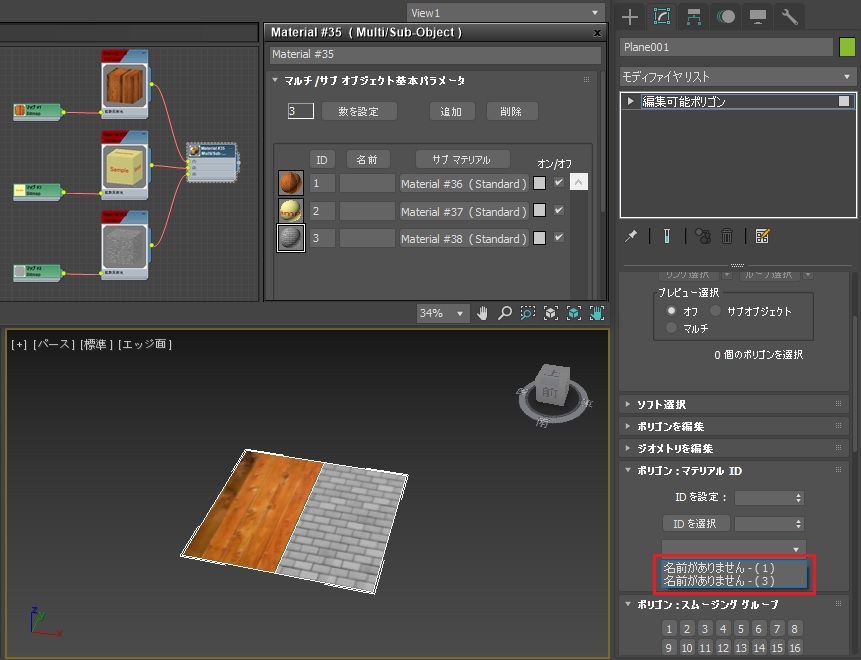Viewport: 861px width, 660px height.
Task: Click the Zoom Region icon in material editor
Action: pyautogui.click(x=526, y=312)
